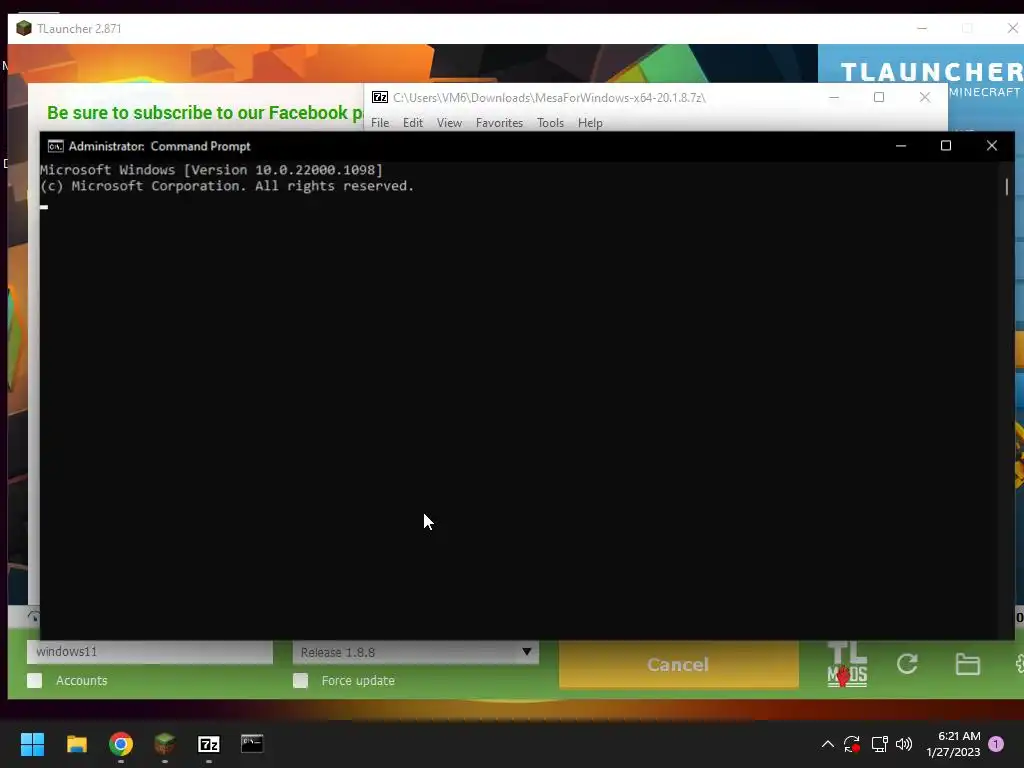Close the TLauncher window
The image size is (1024, 768).
pos(1012,28)
